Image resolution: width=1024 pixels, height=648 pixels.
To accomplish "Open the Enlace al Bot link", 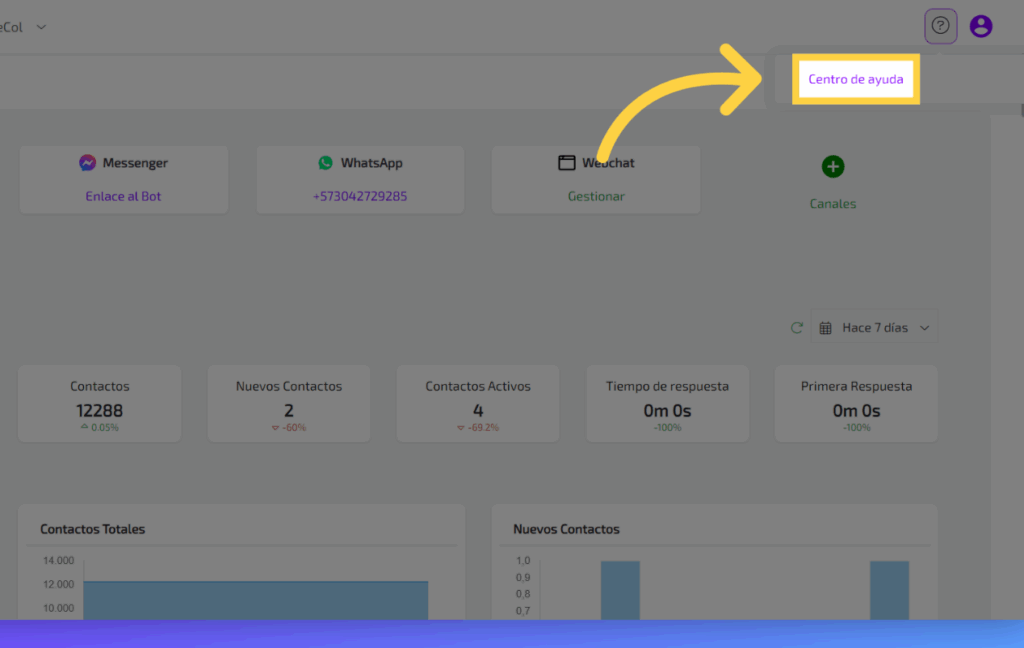I will pyautogui.click(x=123, y=196).
